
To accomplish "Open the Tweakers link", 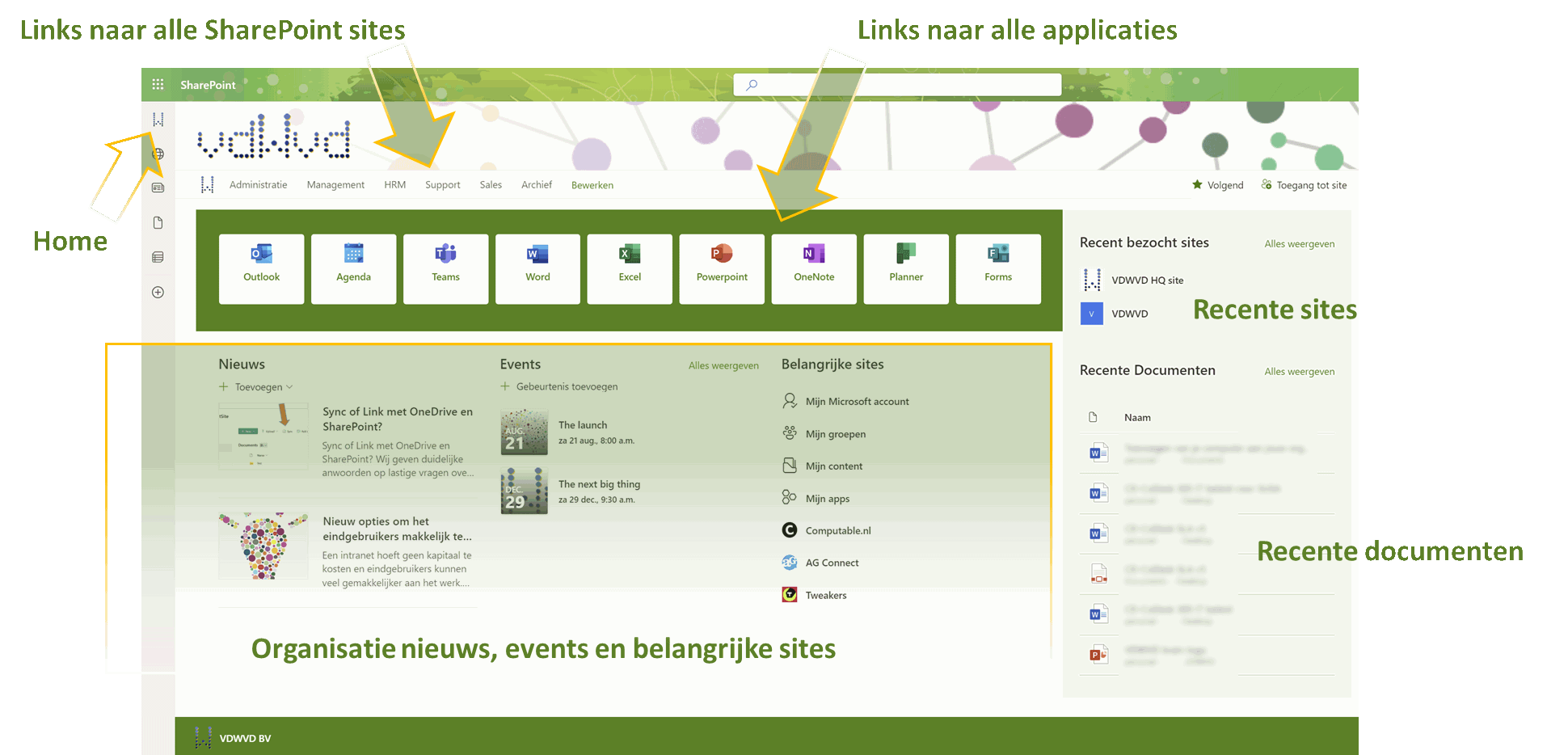I will (814, 595).
